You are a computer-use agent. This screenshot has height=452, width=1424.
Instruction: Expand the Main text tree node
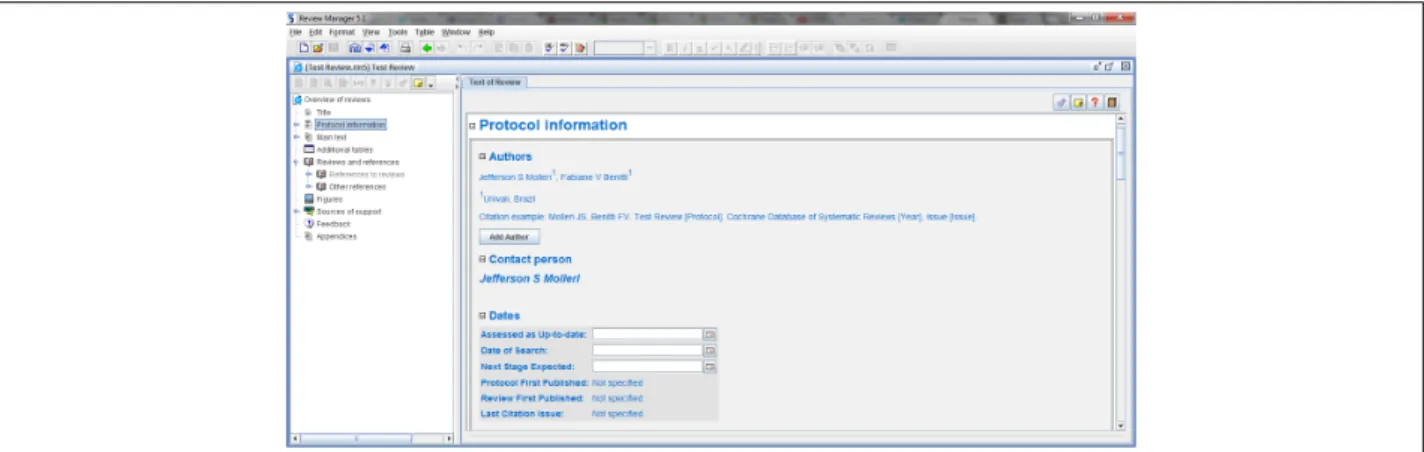click(296, 137)
